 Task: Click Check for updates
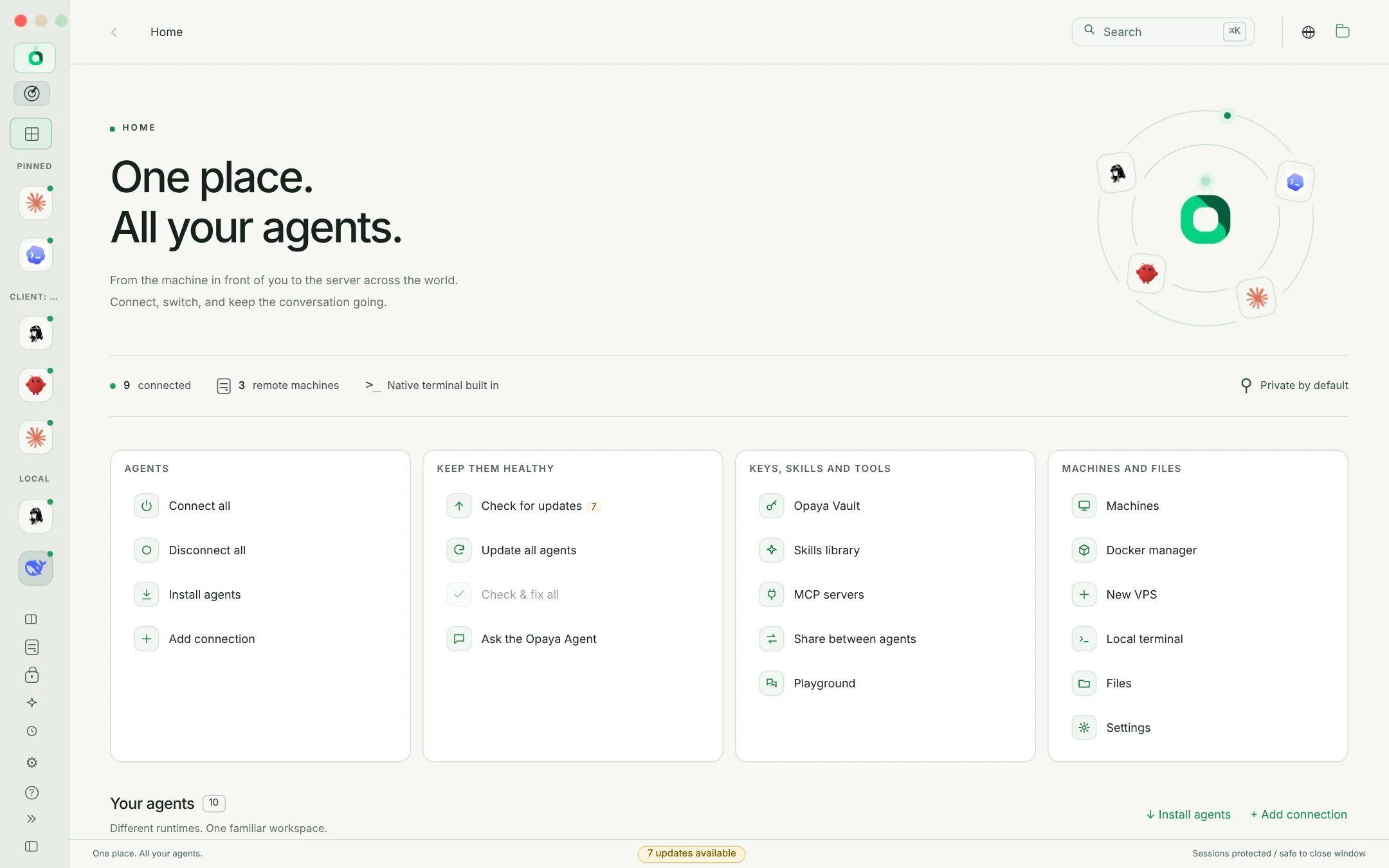573,506
